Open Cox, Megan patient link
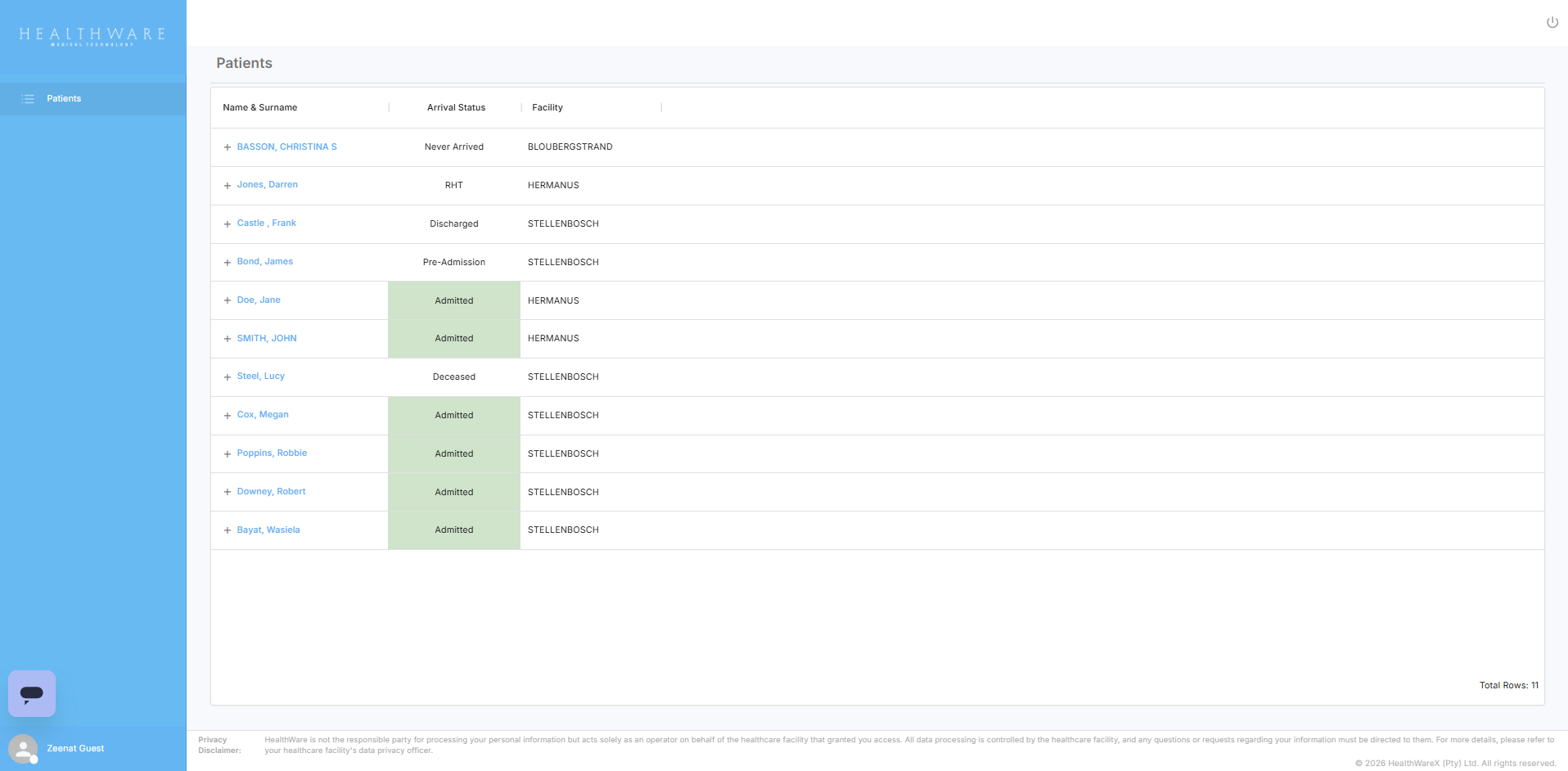 point(263,415)
